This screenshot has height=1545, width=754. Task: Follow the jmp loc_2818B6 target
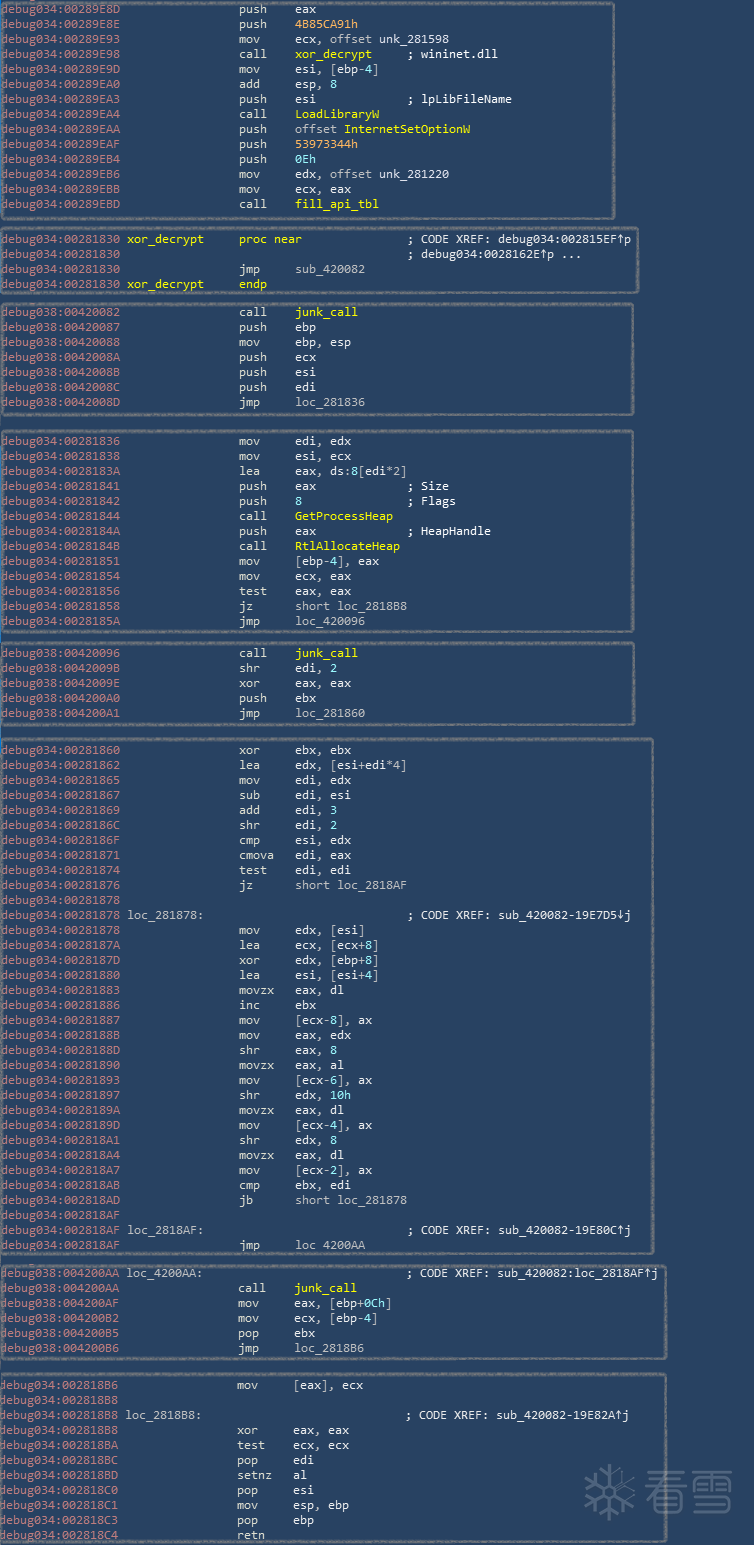(x=328, y=1348)
